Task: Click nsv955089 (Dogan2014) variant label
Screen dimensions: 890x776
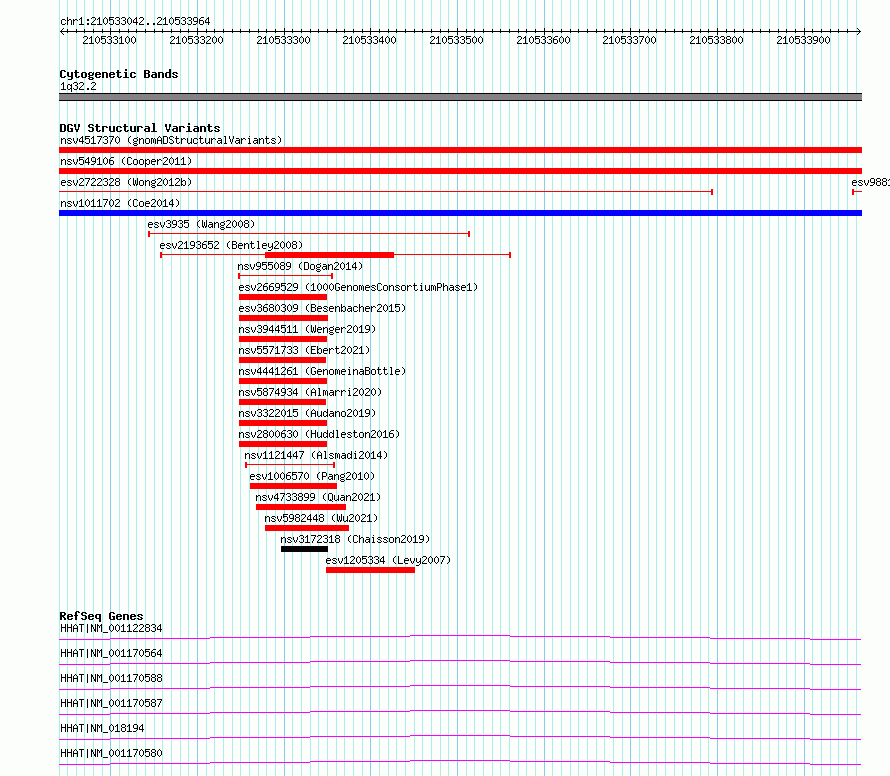Action: [300, 266]
